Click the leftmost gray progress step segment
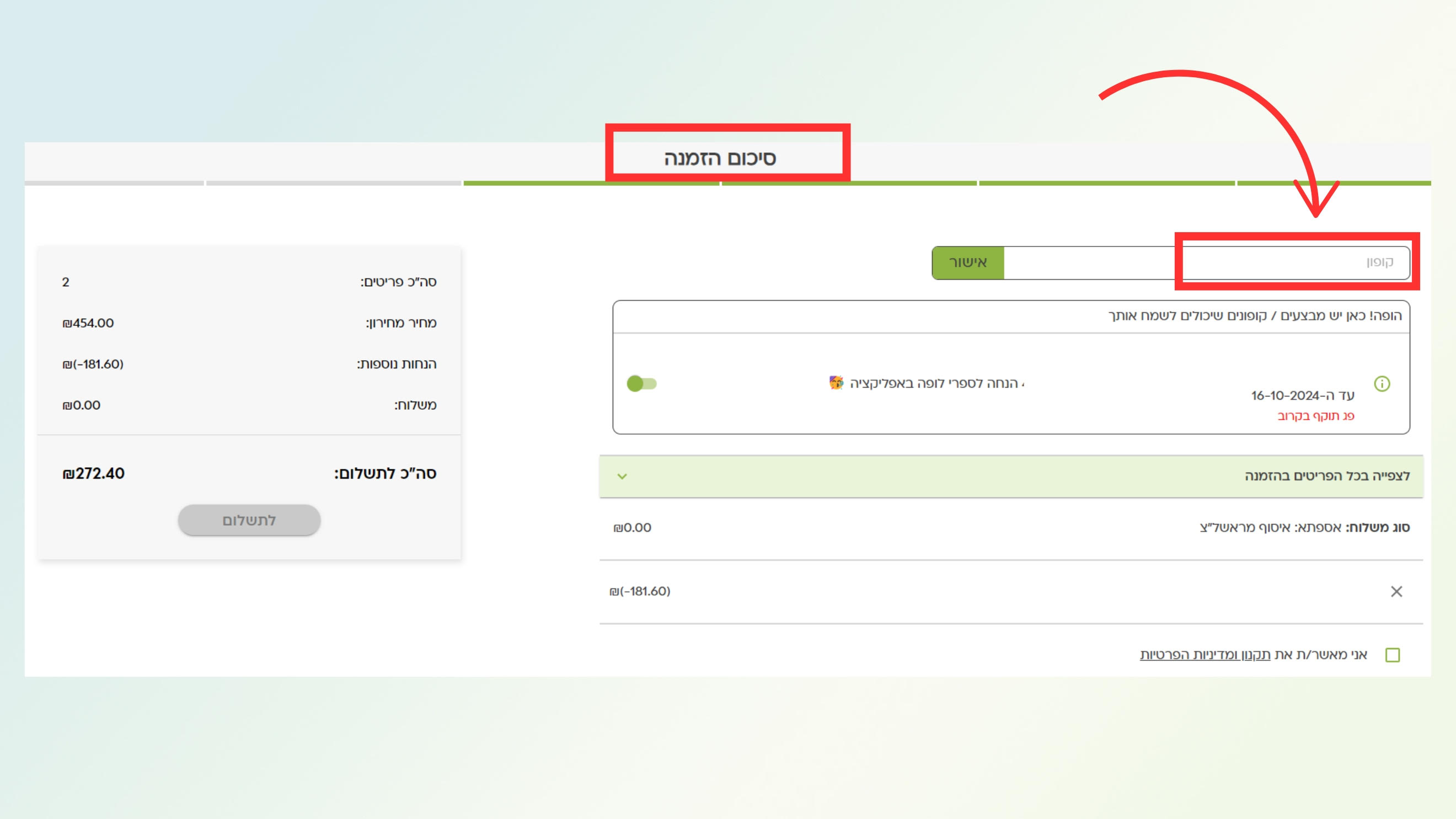1456x819 pixels. point(114,183)
